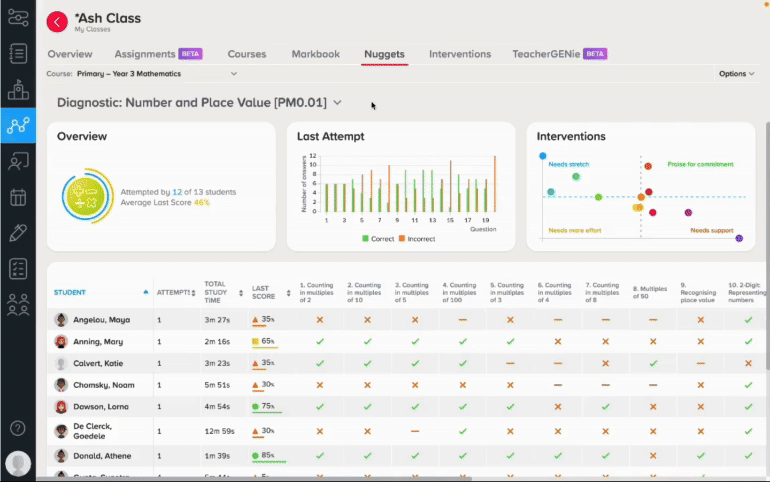Click the 12 attempted students link
770x482 pixels.
coord(177,192)
